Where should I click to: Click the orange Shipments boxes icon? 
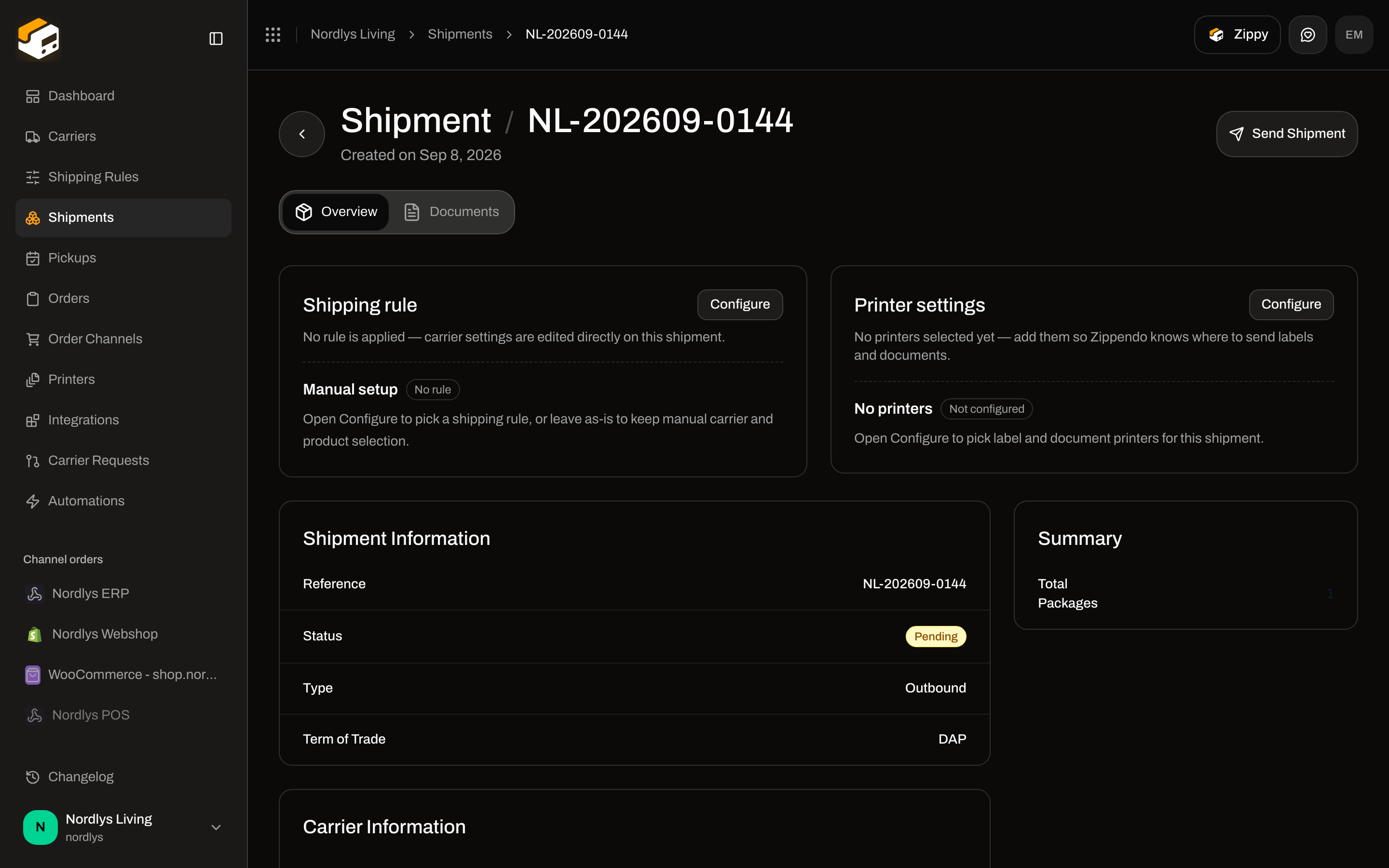pos(33,217)
